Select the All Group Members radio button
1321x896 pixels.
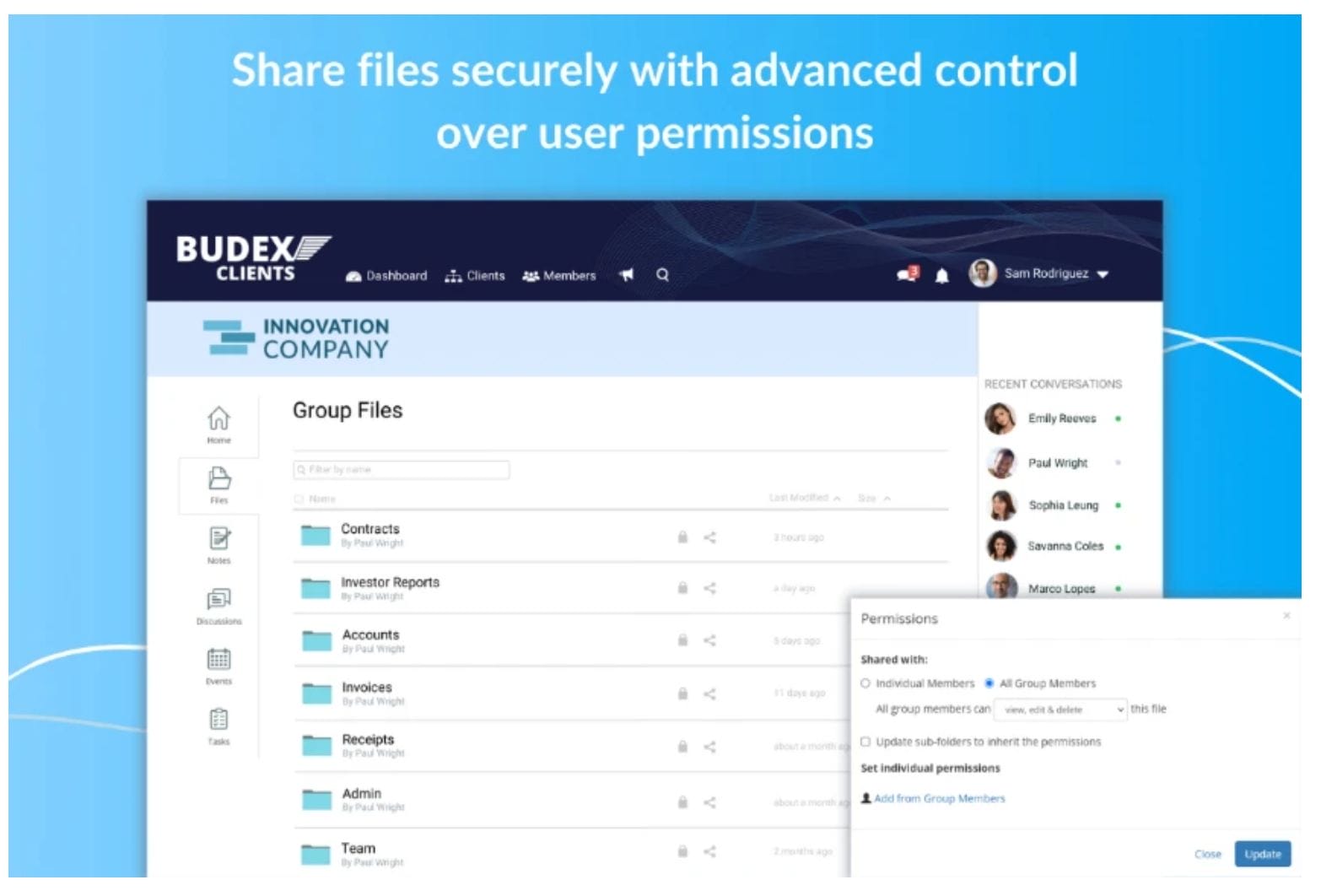pos(990,683)
